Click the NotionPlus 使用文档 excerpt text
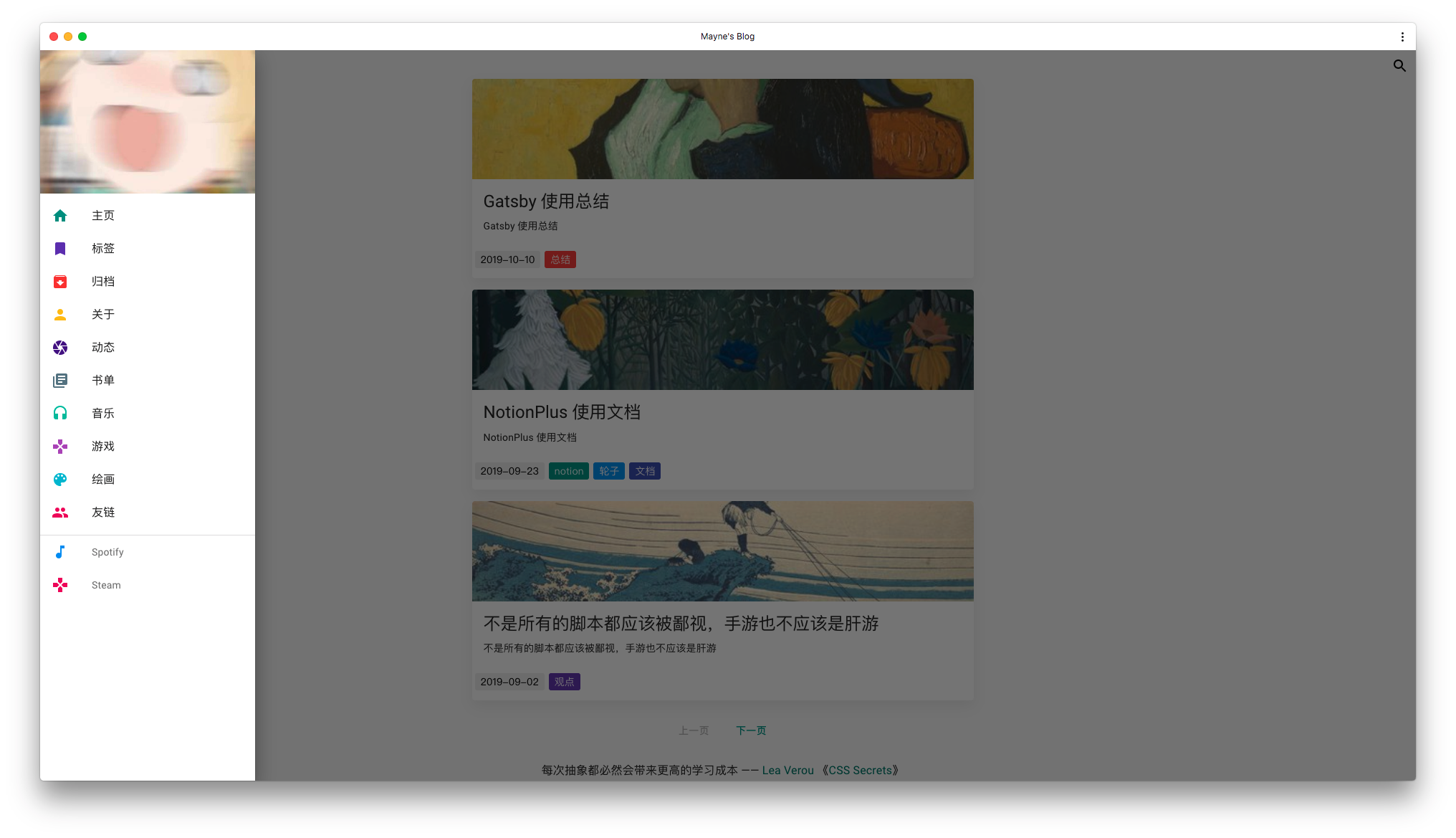The width and height of the screenshot is (1456, 838). click(x=530, y=438)
